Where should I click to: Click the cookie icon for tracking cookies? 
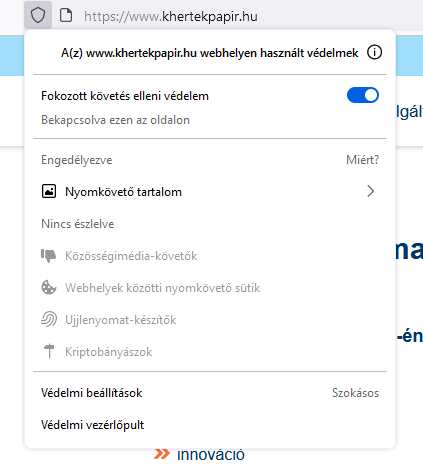tap(49, 287)
